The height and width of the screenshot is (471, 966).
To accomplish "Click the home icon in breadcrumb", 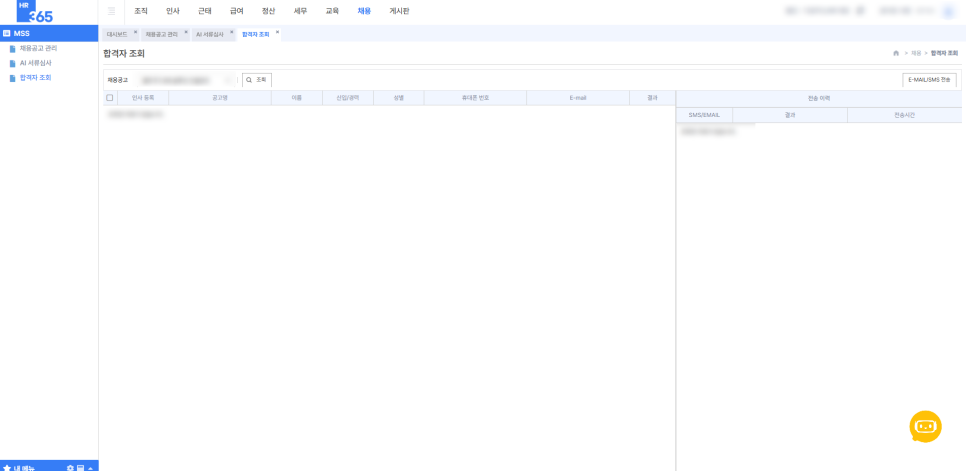I will tap(896, 54).
